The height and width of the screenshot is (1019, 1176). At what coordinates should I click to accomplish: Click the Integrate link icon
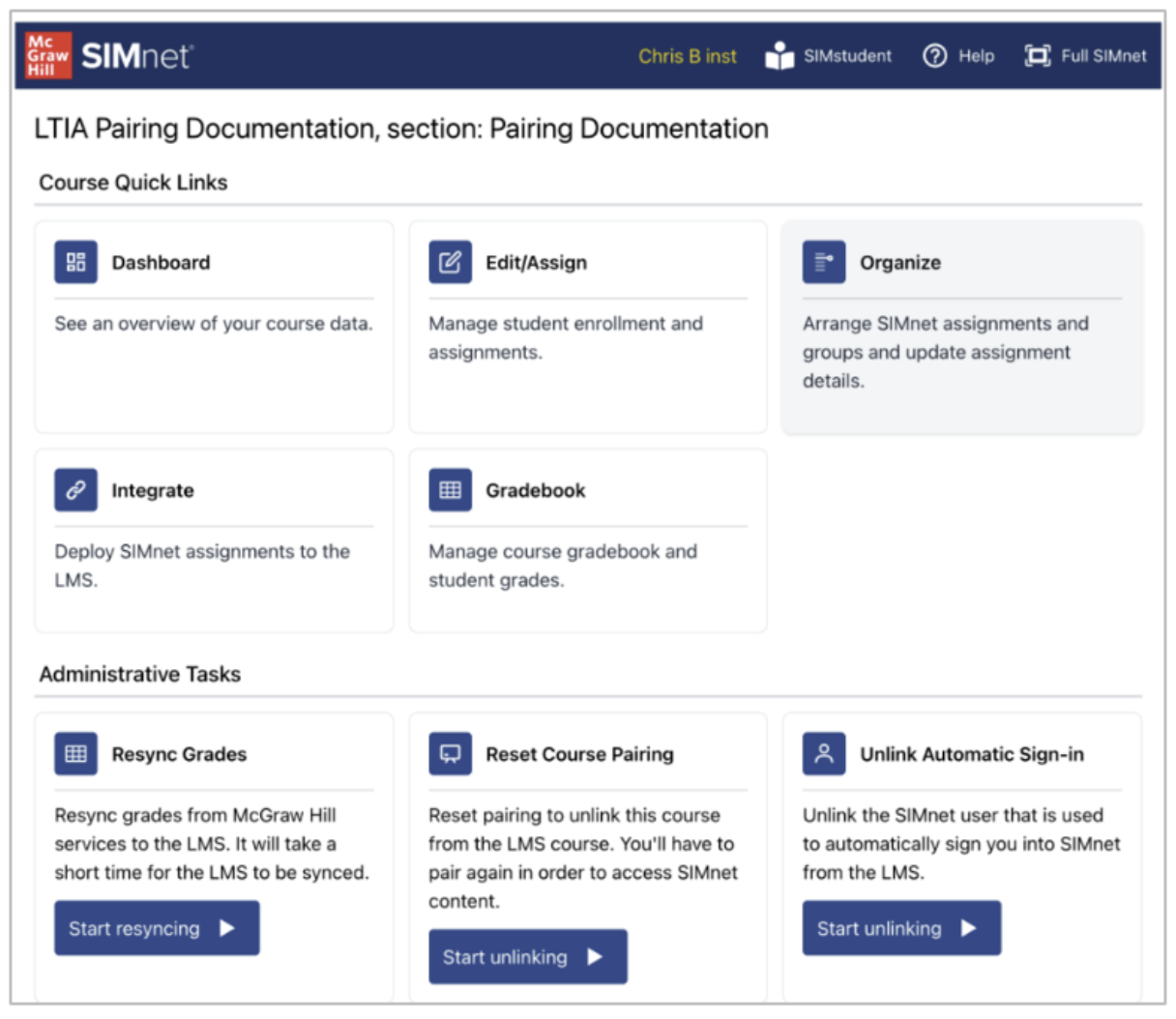(x=75, y=490)
